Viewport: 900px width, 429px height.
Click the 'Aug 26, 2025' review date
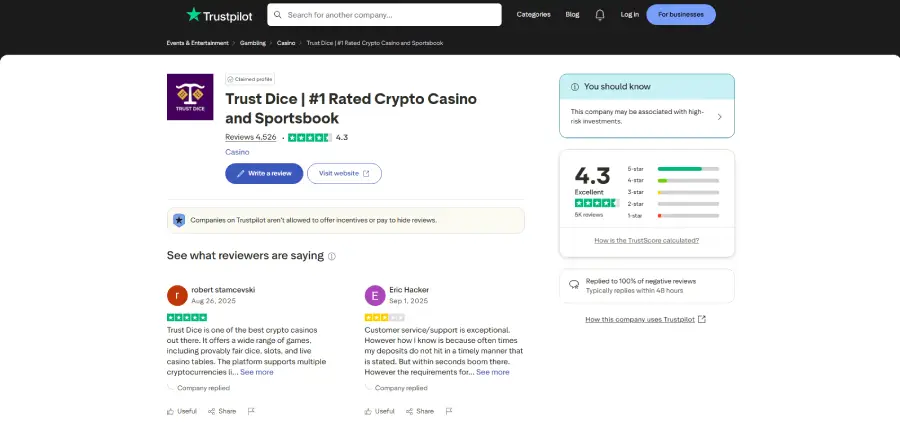pyautogui.click(x=214, y=301)
